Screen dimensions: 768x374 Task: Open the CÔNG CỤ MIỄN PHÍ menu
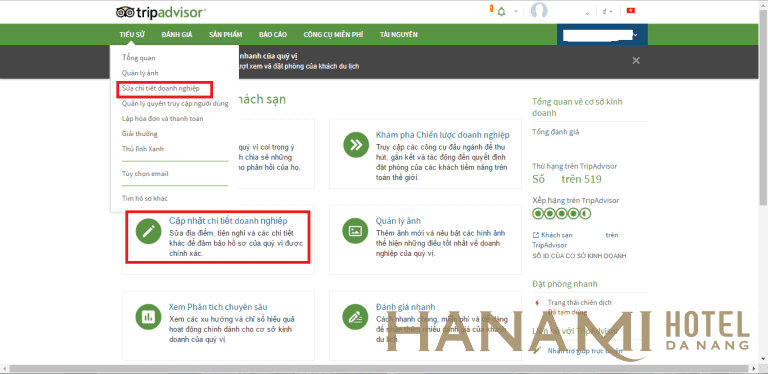(x=333, y=35)
